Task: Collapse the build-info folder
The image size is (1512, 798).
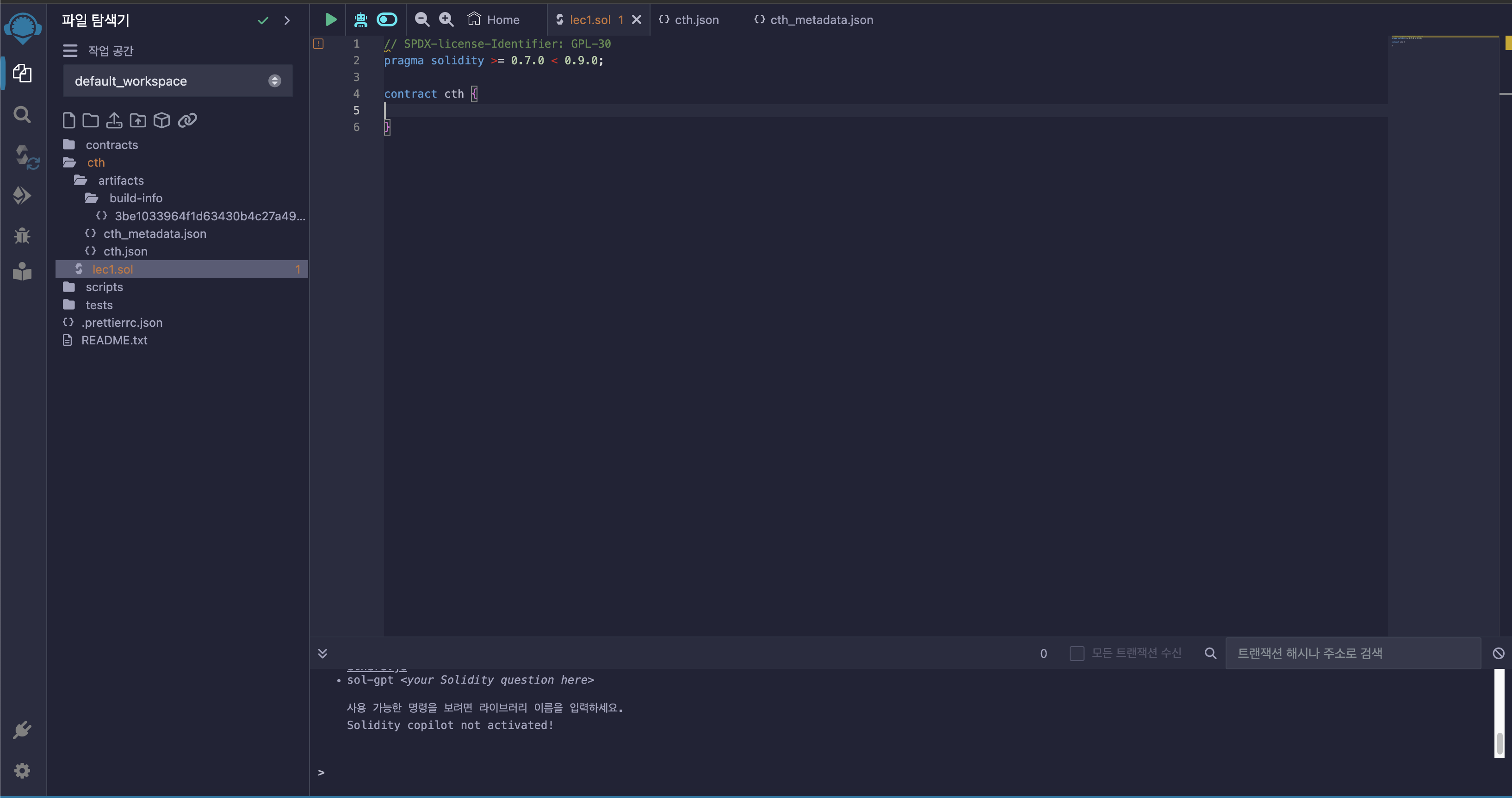Action: coord(135,198)
